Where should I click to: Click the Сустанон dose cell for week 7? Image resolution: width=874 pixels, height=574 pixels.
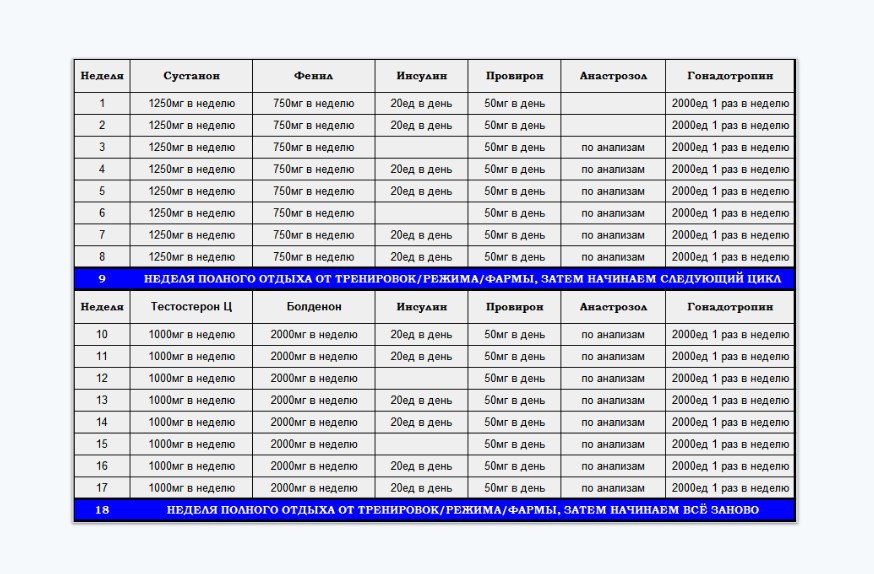(191, 235)
